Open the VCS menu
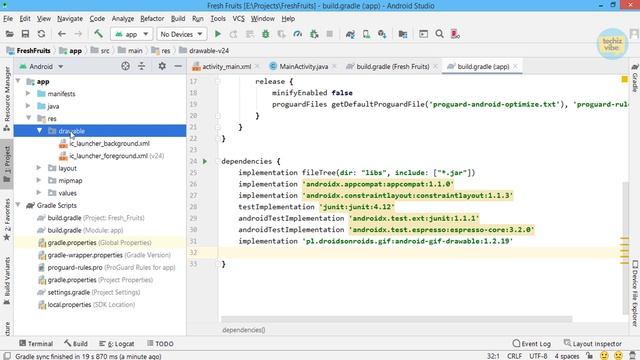This screenshot has height=360, width=640. [238, 19]
